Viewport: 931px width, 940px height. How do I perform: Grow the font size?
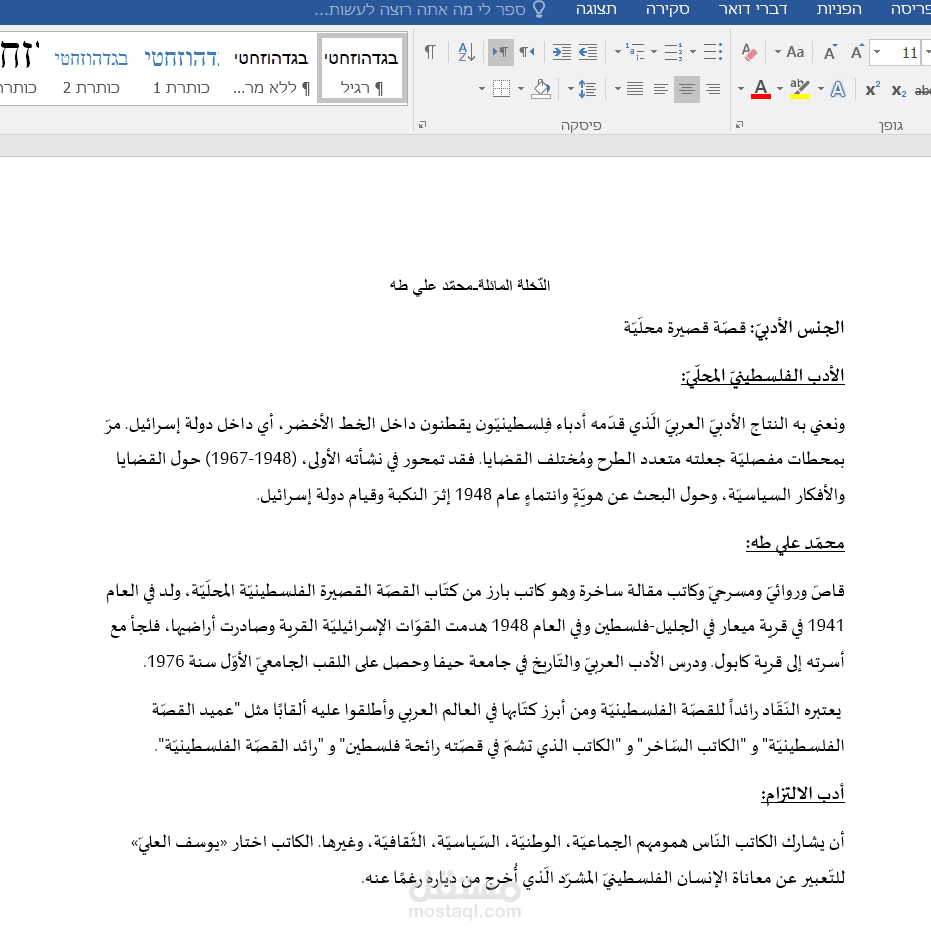click(x=857, y=53)
